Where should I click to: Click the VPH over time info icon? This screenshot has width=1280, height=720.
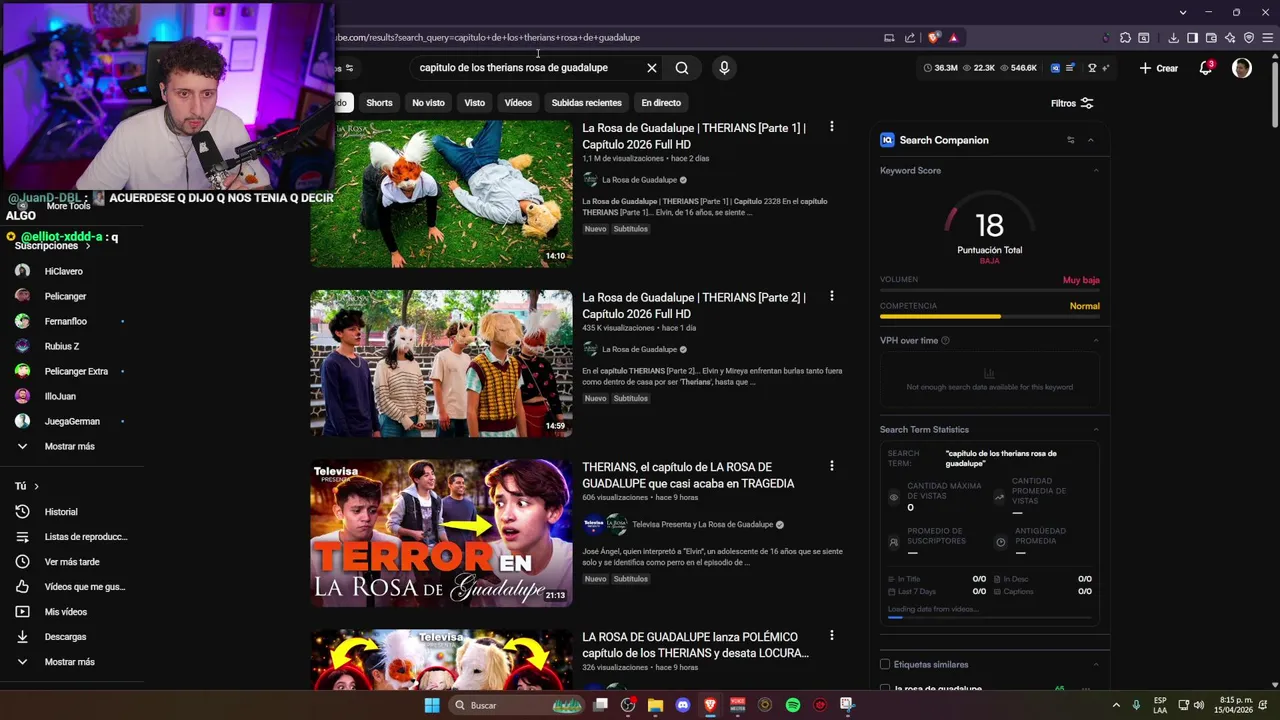[x=946, y=341]
